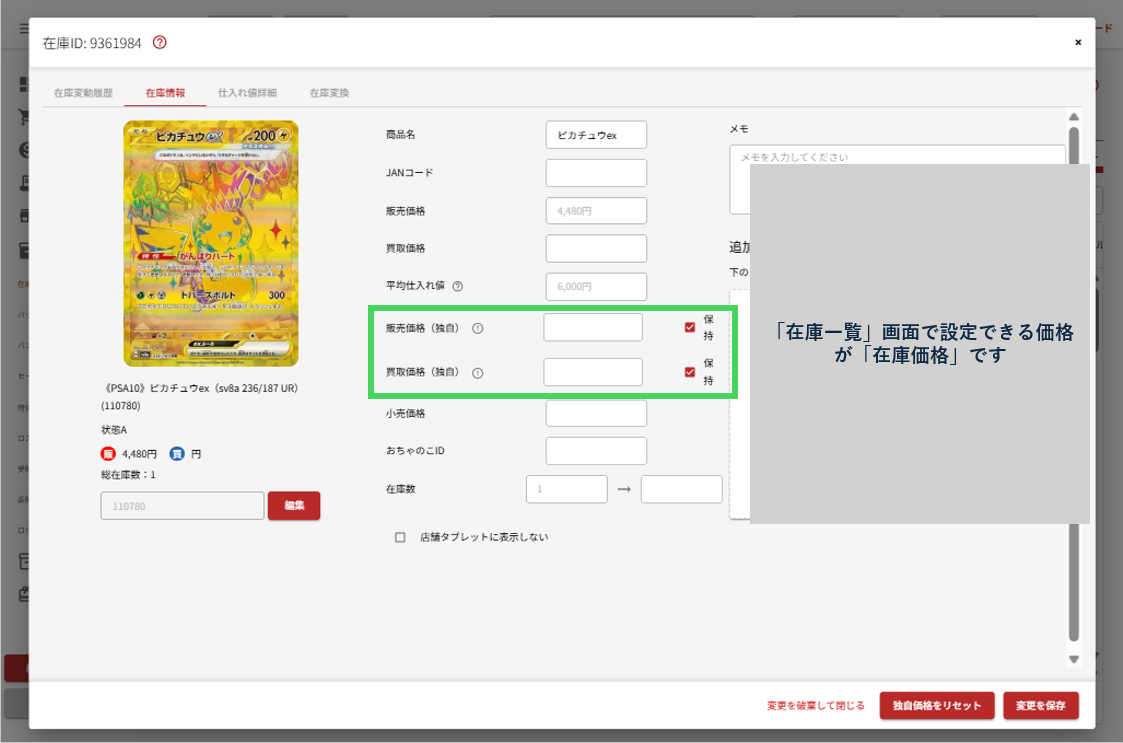Click the blue 買 purchase price badge
Screen dimensions: 1123x743
[x=176, y=453]
